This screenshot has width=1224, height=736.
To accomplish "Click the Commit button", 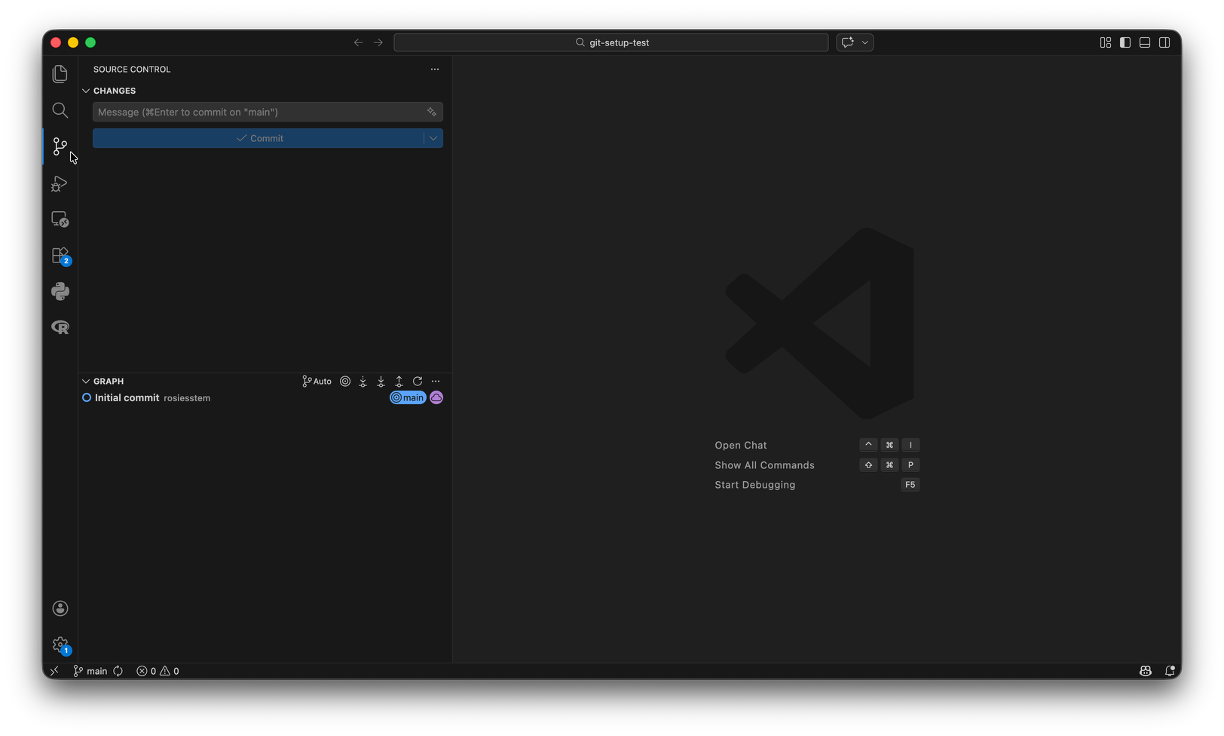I will pos(259,138).
